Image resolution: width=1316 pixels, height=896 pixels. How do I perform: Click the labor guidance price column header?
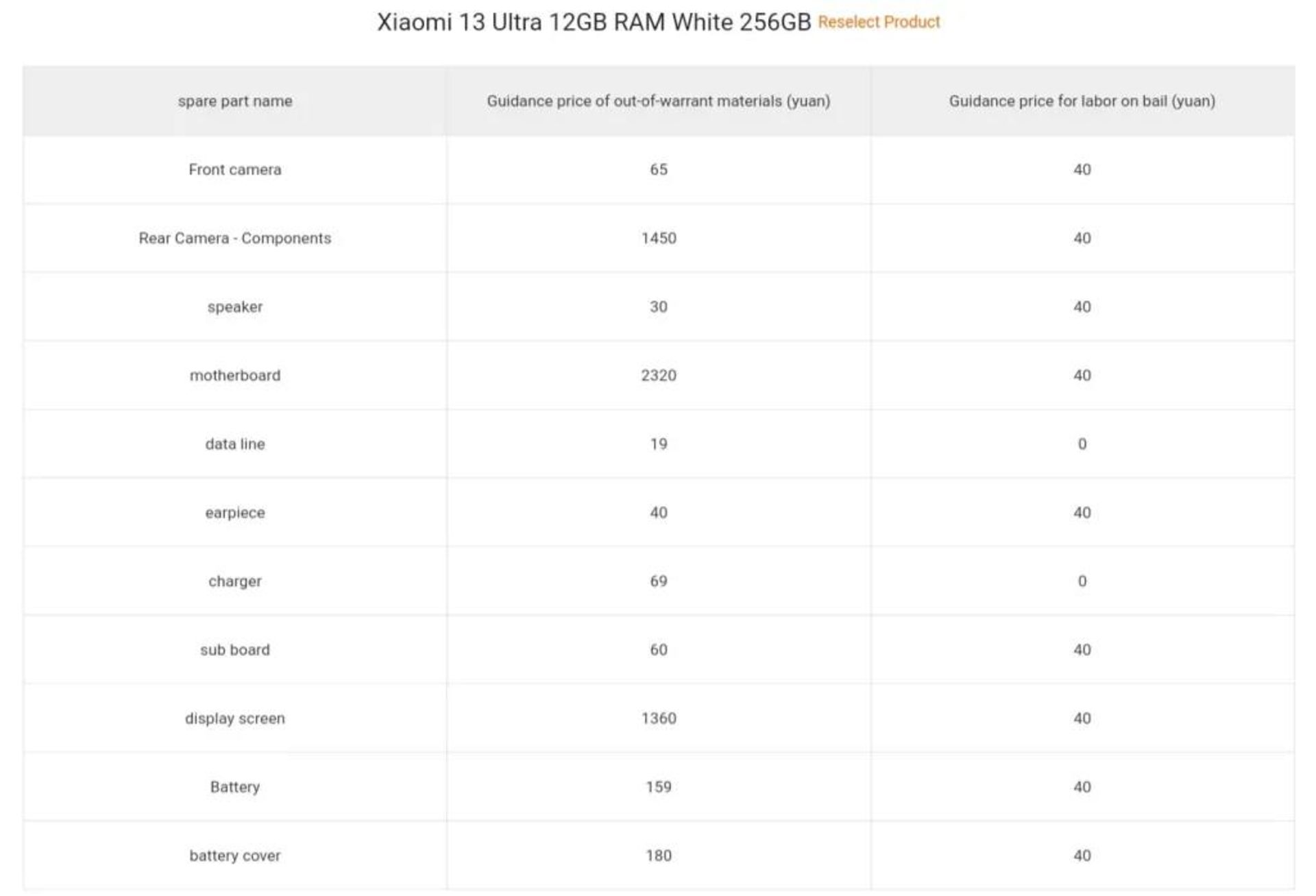pyautogui.click(x=1082, y=101)
